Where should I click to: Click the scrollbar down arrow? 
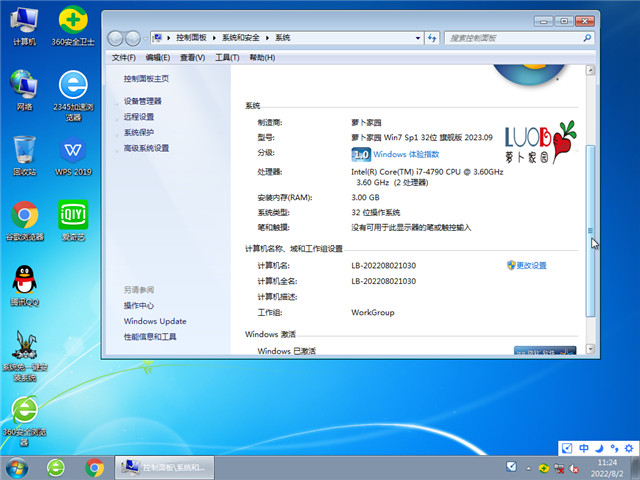[590, 349]
